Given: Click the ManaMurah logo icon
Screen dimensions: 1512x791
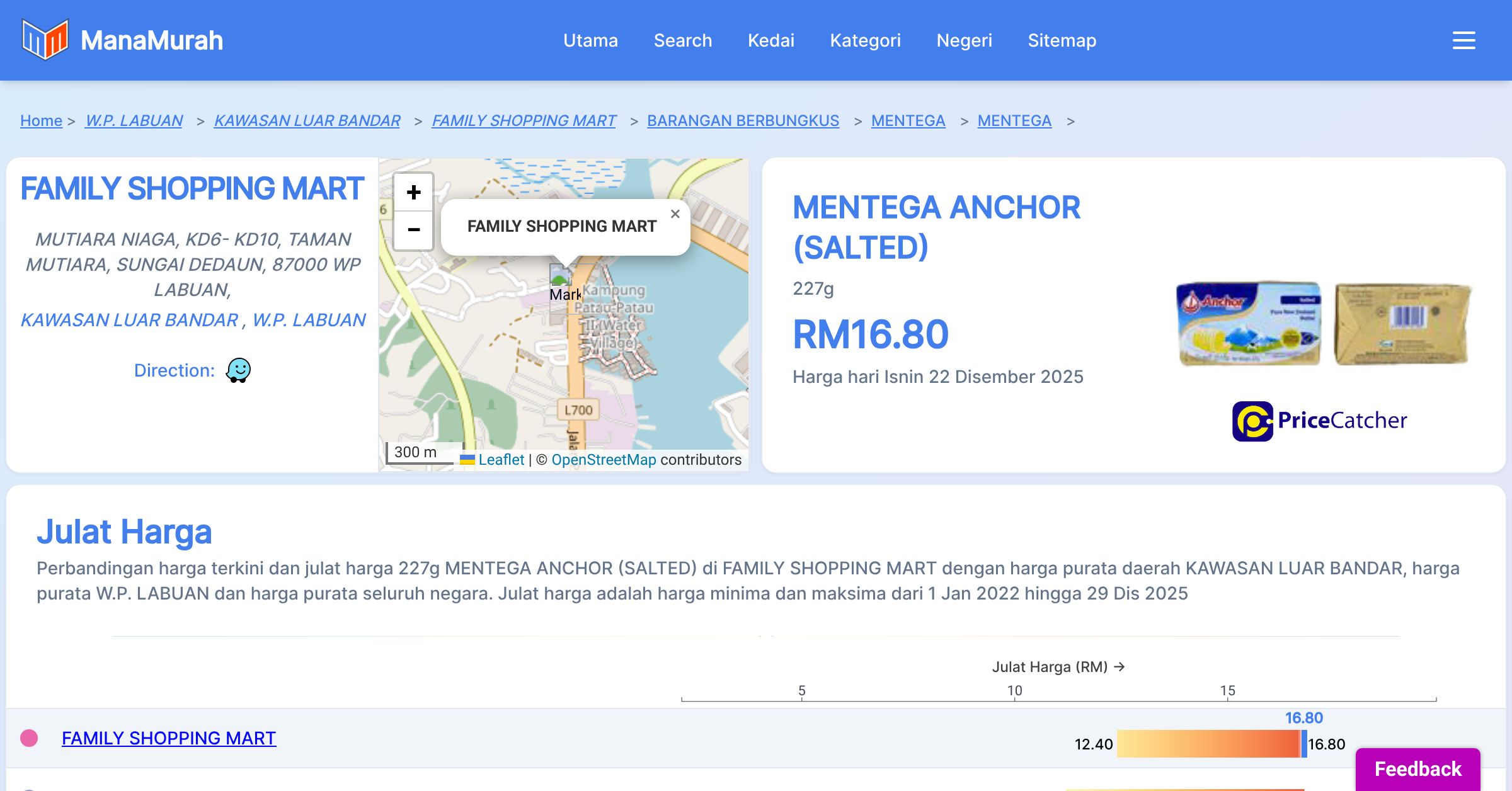Looking at the screenshot, I should [45, 40].
